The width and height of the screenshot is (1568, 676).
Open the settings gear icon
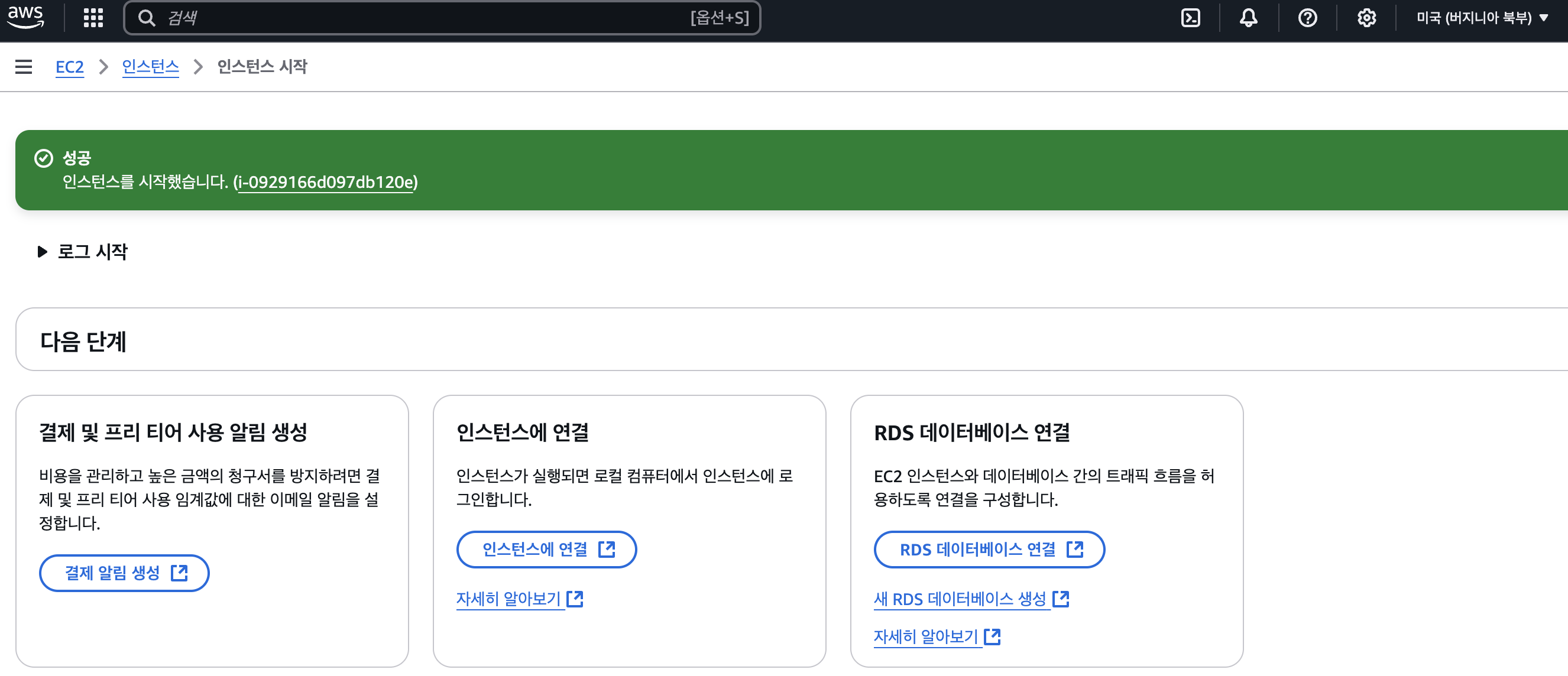(1366, 18)
